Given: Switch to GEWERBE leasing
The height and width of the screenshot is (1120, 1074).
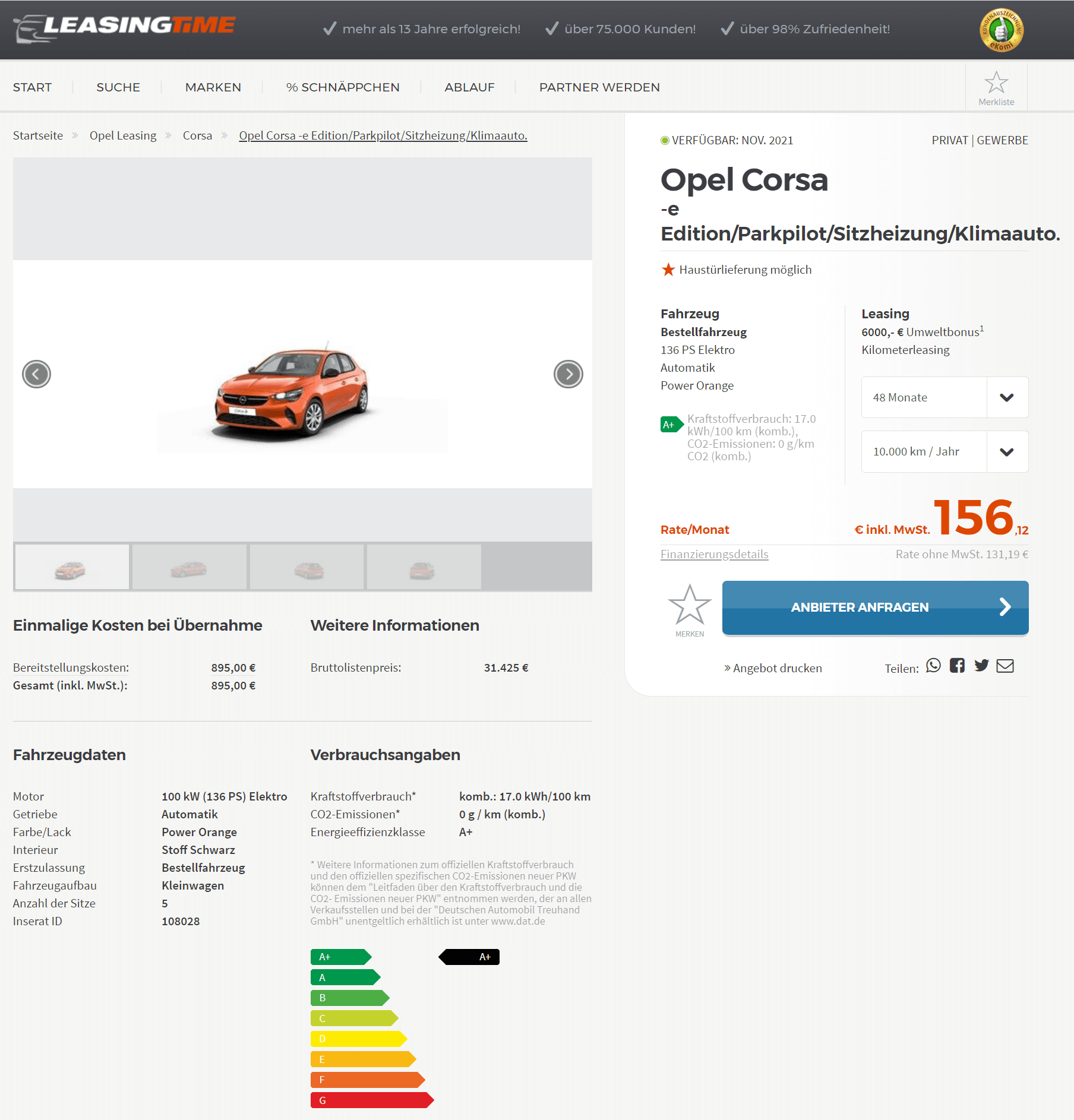Looking at the screenshot, I should [1002, 140].
